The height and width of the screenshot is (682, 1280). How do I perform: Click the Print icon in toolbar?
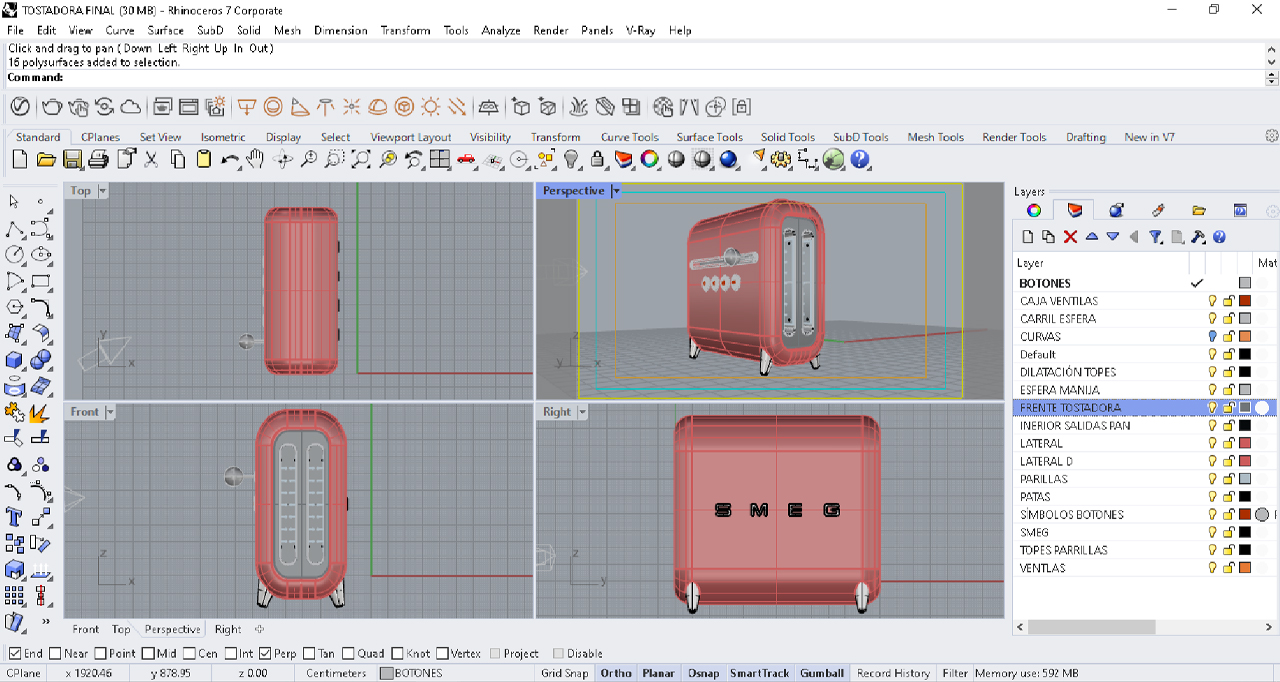tap(98, 159)
